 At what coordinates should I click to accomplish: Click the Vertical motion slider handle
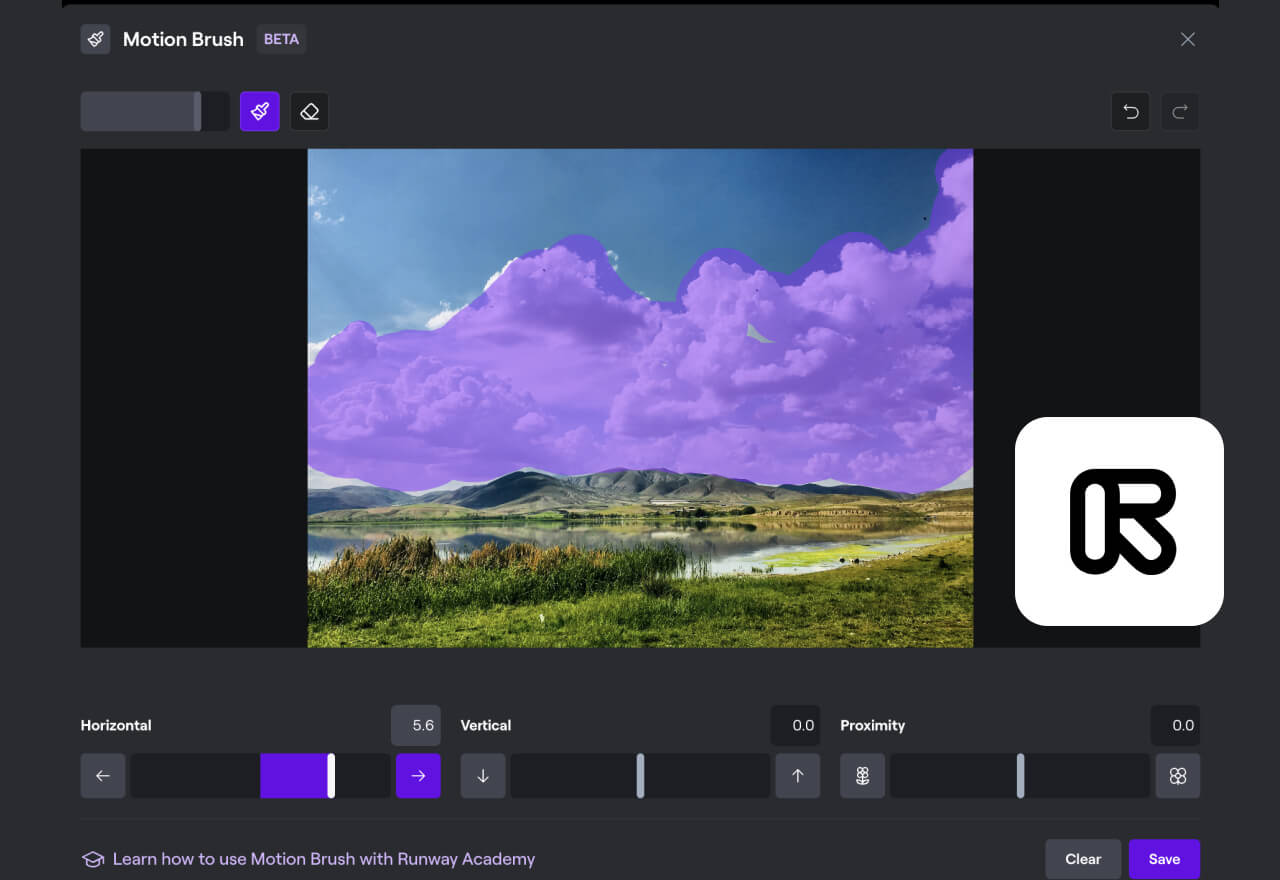pos(640,776)
